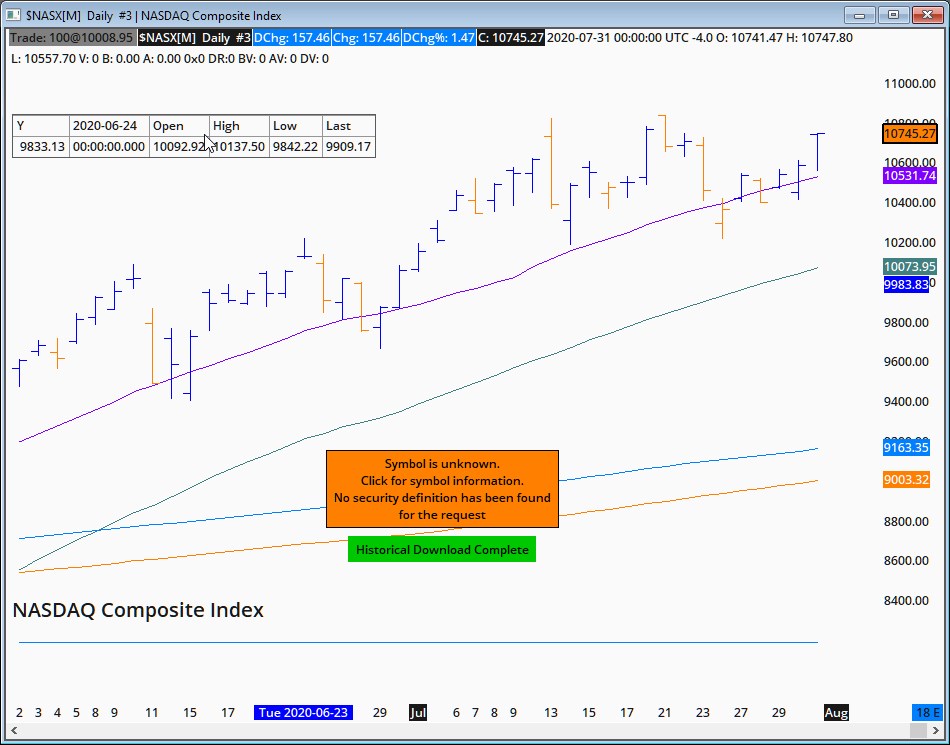Viewport: 950px width, 745px height.
Task: Click the Open value 10092.92 cell
Action: [179, 147]
